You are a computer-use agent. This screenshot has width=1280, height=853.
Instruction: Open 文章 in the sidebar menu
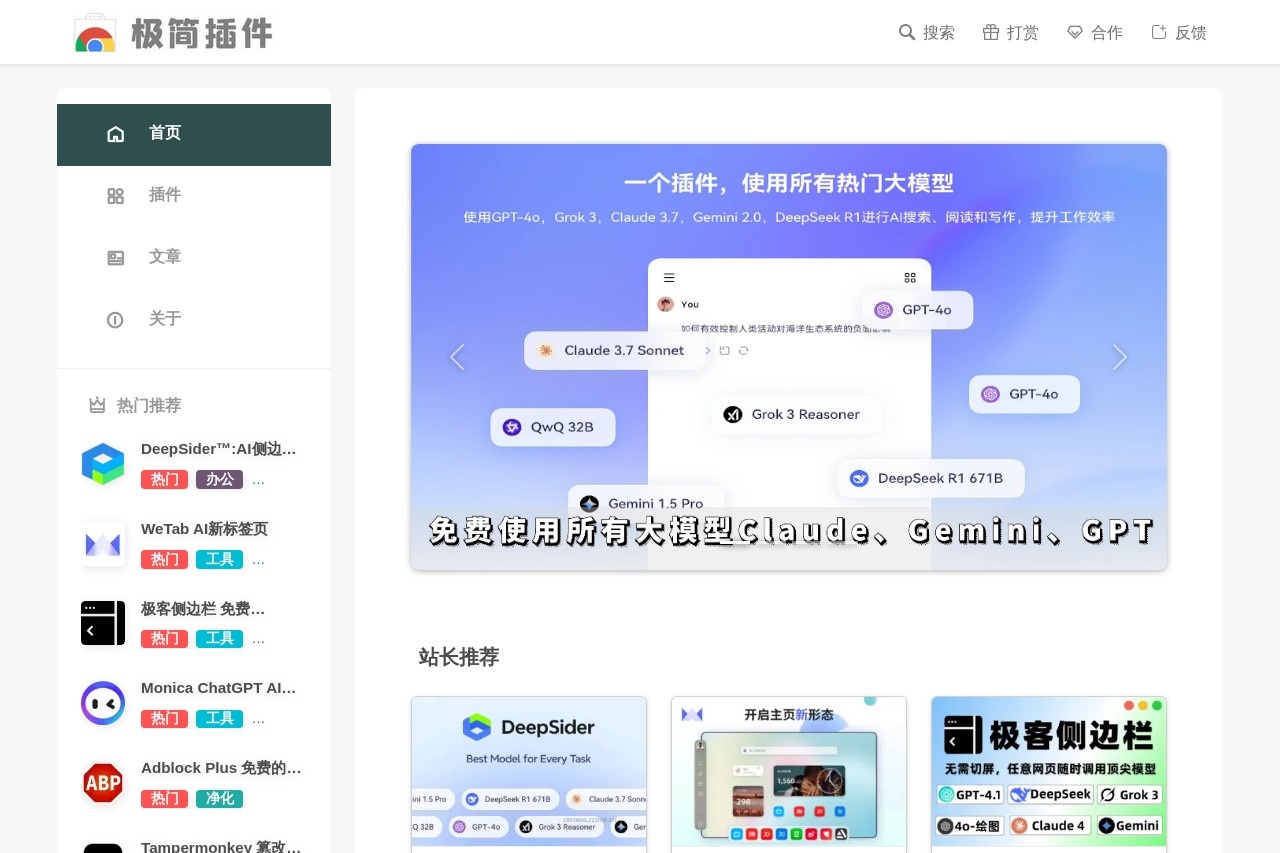point(194,258)
